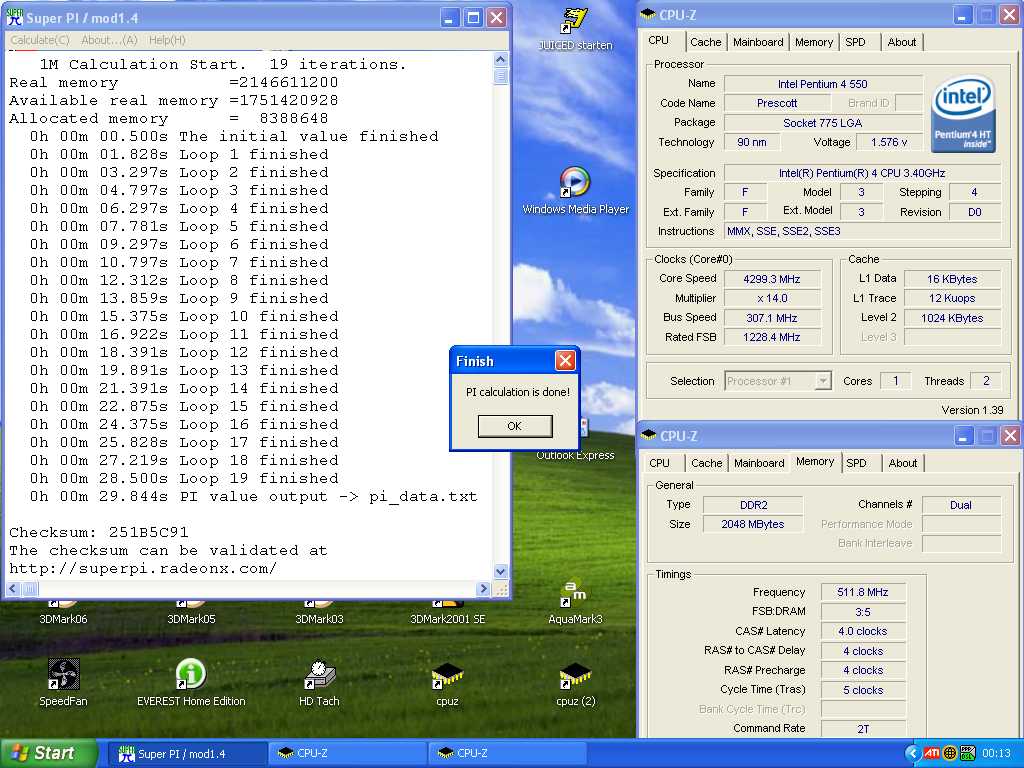Click the Core Speed 4299.3 MHz field
Image resolution: width=1024 pixels, height=768 pixels.
tap(772, 279)
